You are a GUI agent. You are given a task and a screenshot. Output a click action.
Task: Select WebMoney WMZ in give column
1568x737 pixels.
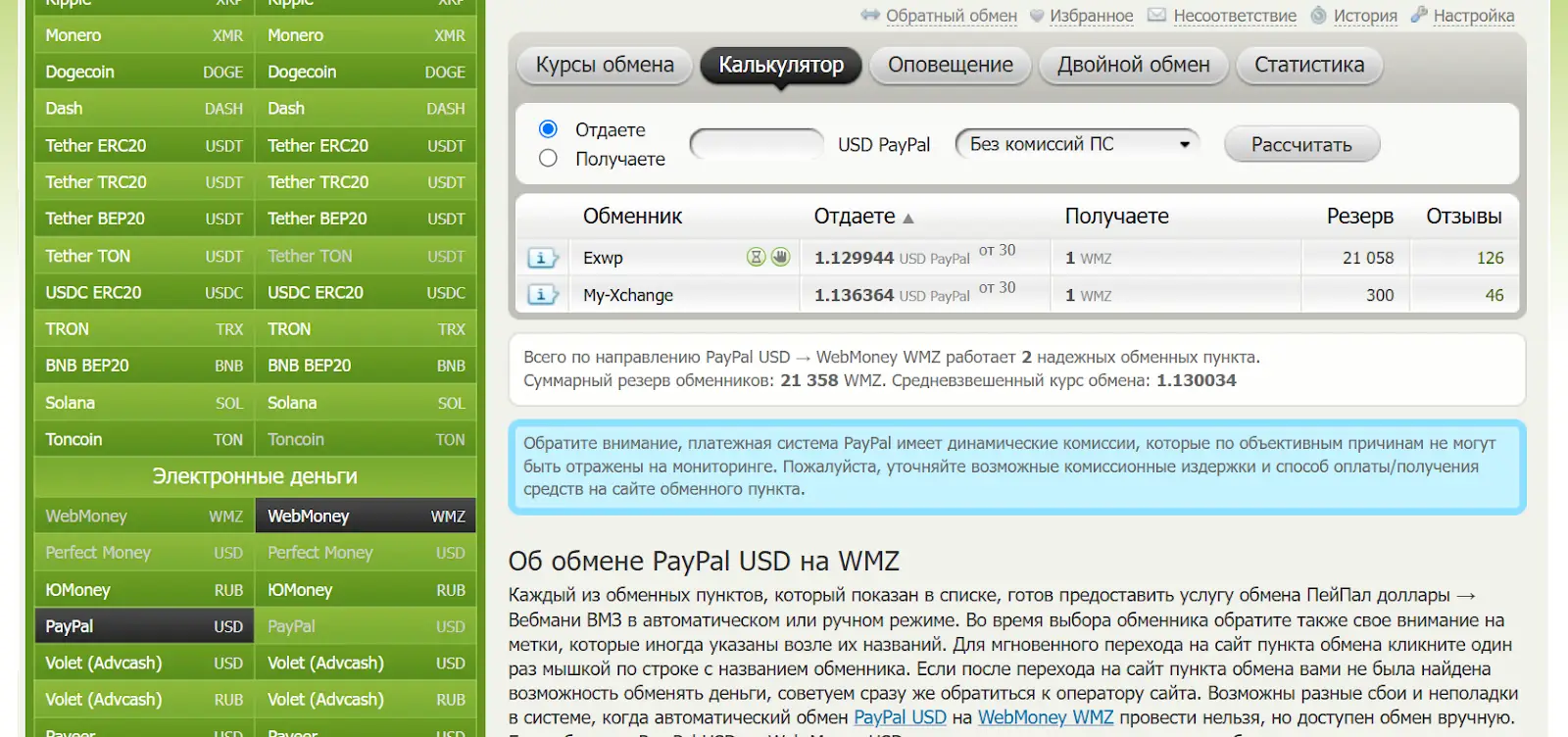pos(144,516)
